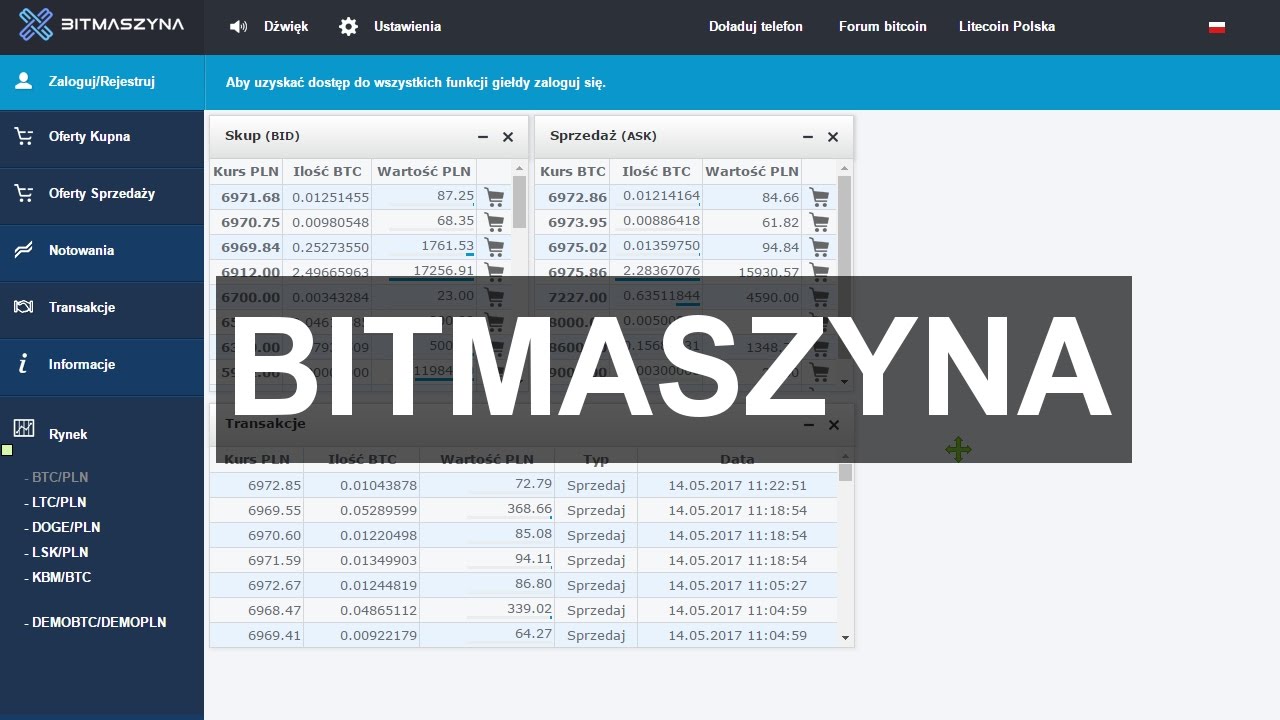Click bid value 1761.53
Screen dimensions: 1280x720
coord(448,246)
